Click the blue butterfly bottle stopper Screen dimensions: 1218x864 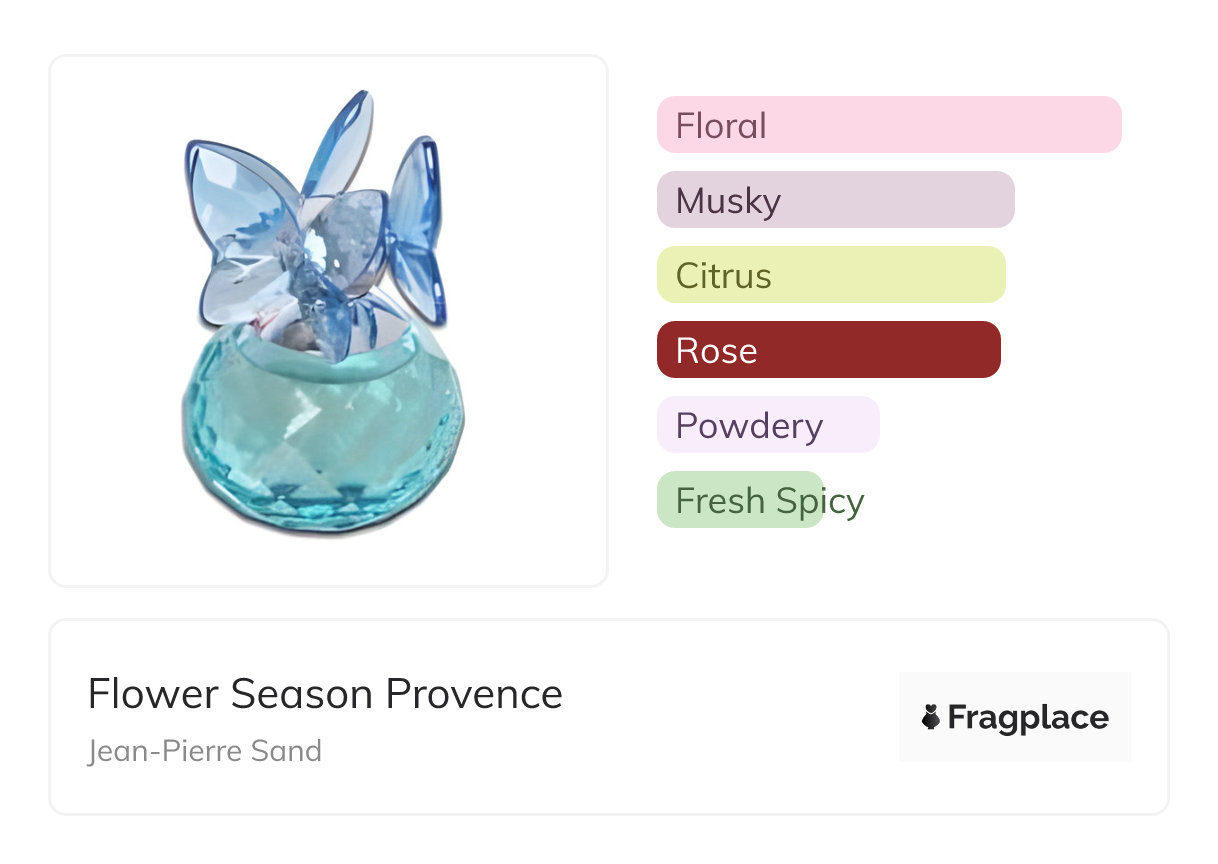coord(315,220)
